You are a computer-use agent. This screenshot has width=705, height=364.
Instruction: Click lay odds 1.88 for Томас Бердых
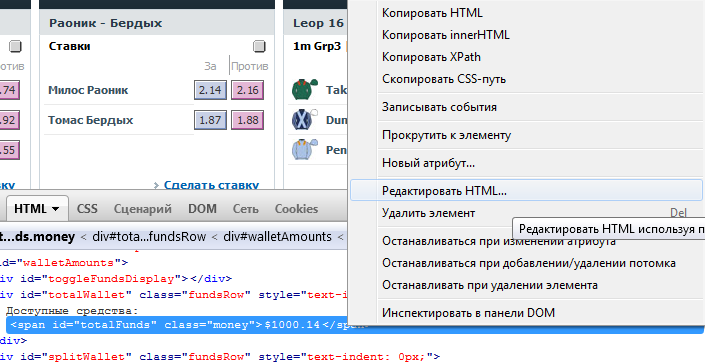(x=247, y=120)
